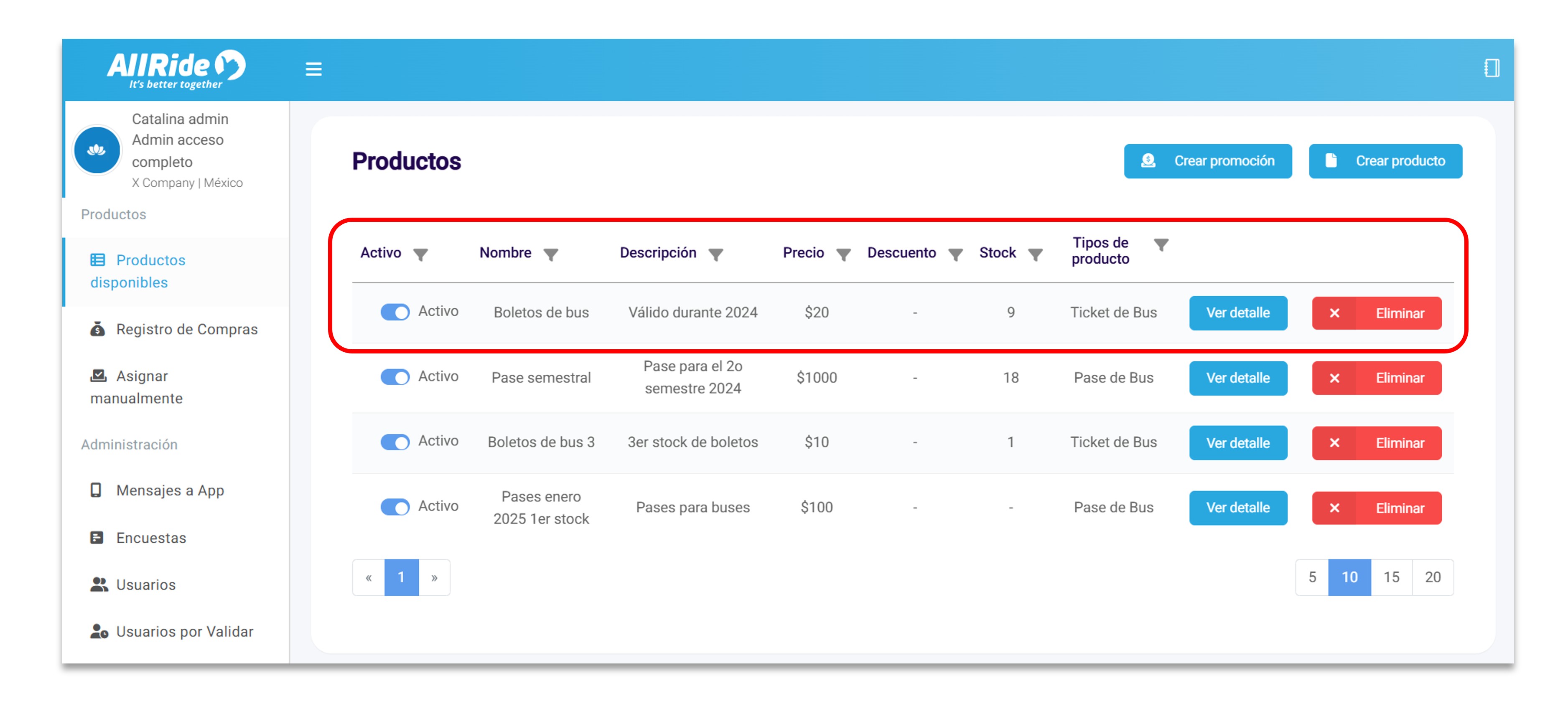Viewport: 1568px width, 709px height.
Task: Click the Crear promoción button
Action: click(1208, 161)
